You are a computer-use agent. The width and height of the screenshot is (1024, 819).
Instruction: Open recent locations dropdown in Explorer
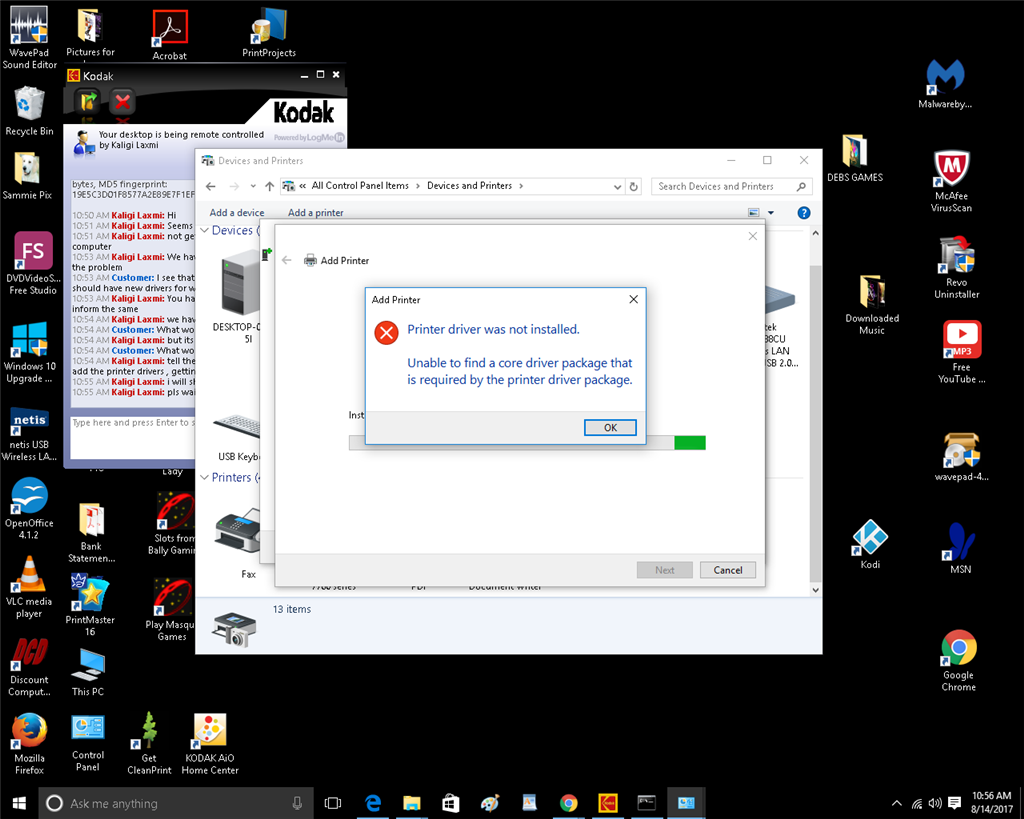253,186
